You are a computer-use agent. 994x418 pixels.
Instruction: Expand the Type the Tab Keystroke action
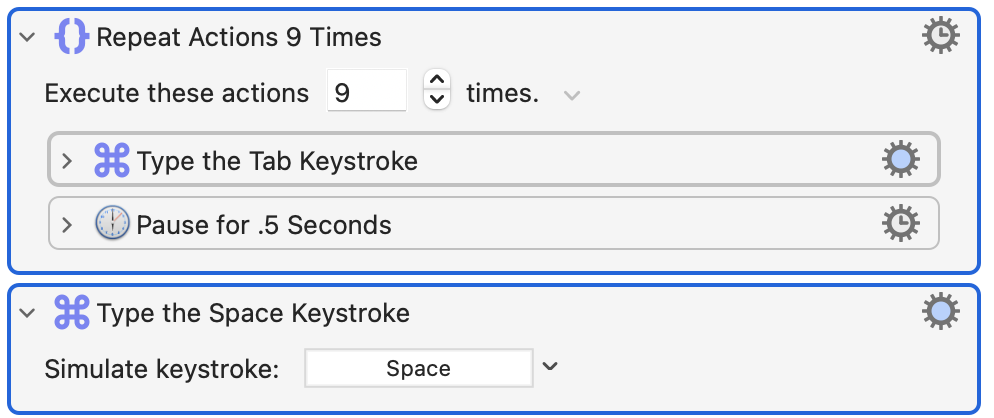point(68,161)
